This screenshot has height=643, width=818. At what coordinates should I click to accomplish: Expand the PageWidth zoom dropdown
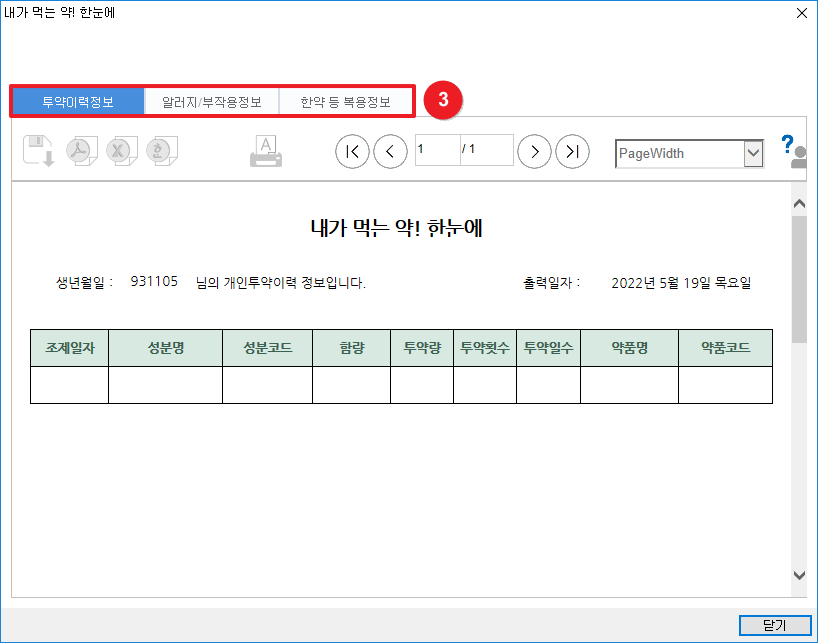click(x=753, y=153)
